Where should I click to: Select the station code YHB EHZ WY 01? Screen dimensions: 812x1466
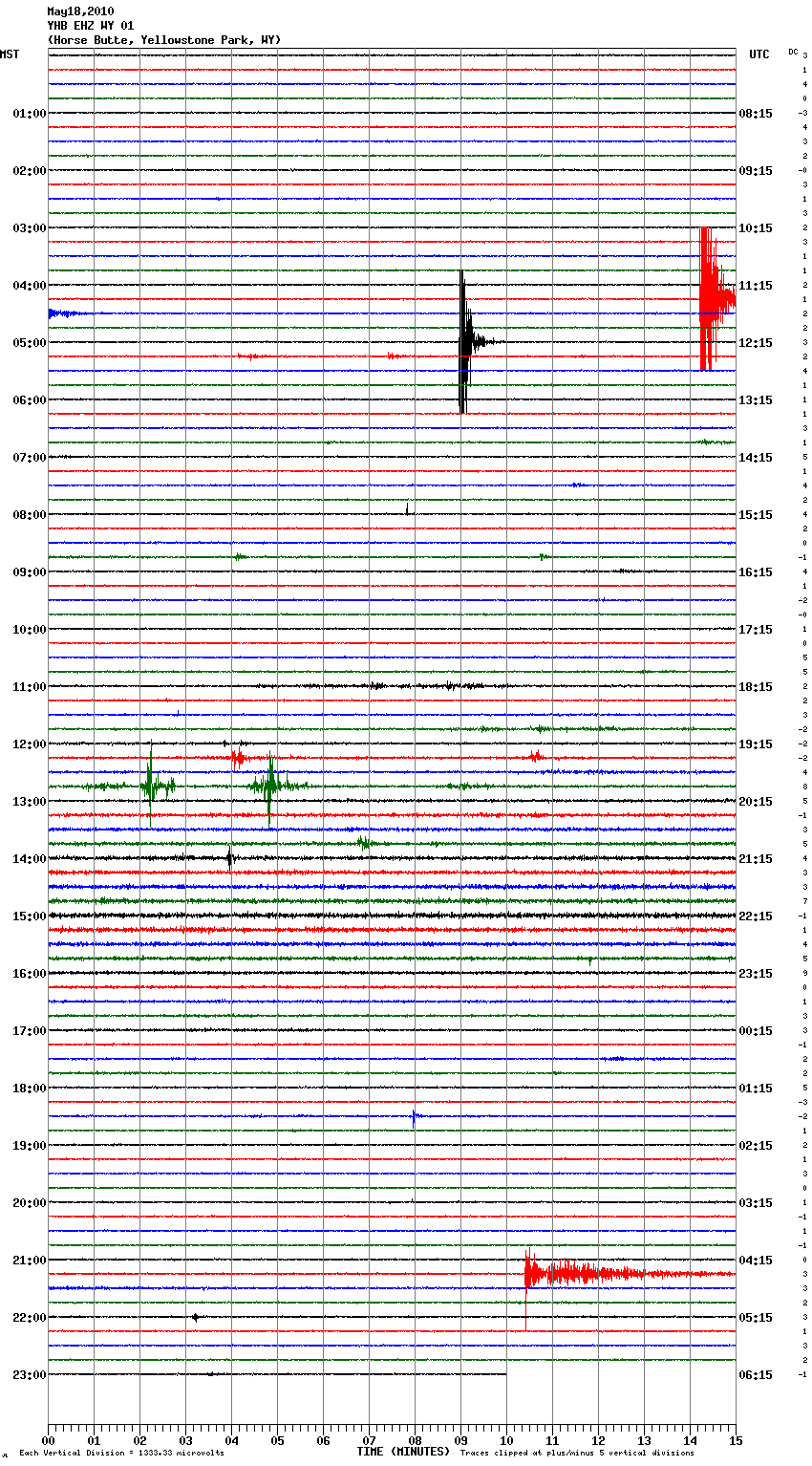(x=91, y=26)
